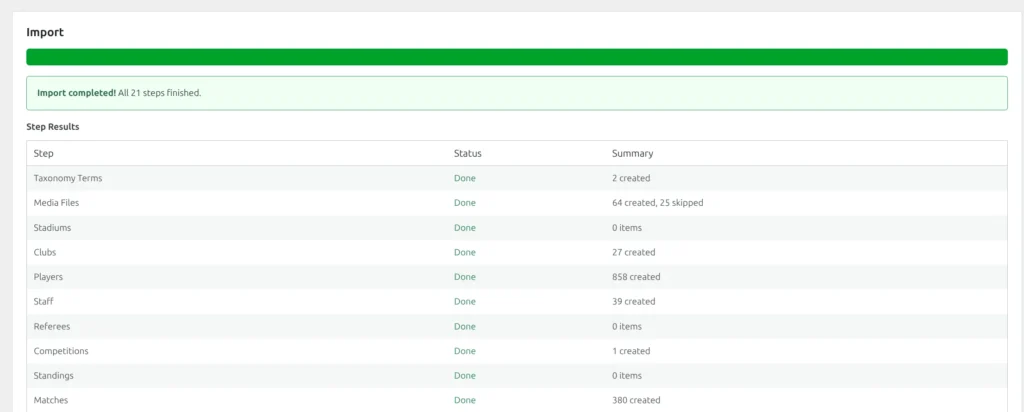Viewport: 1024px width, 412px height.
Task: Click the "39 created" summary cell
Action: pos(633,302)
